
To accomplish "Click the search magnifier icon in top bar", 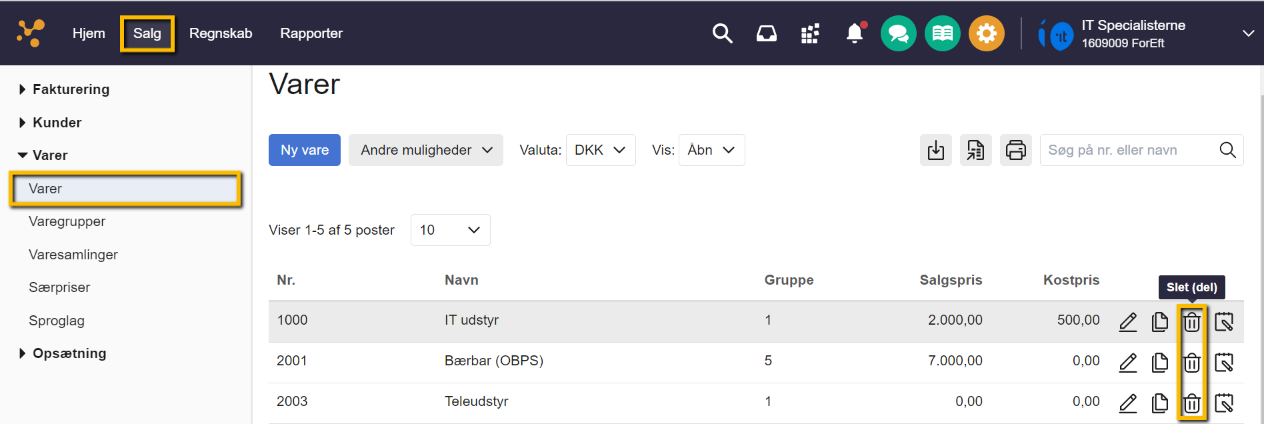I will pyautogui.click(x=722, y=34).
